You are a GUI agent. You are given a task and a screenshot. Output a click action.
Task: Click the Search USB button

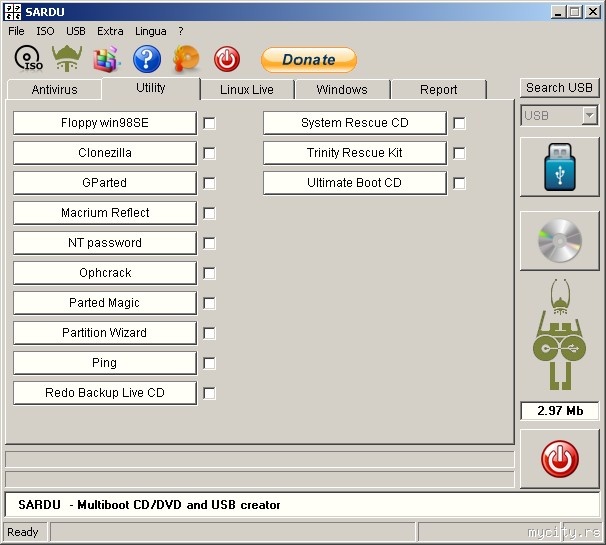pyautogui.click(x=559, y=88)
